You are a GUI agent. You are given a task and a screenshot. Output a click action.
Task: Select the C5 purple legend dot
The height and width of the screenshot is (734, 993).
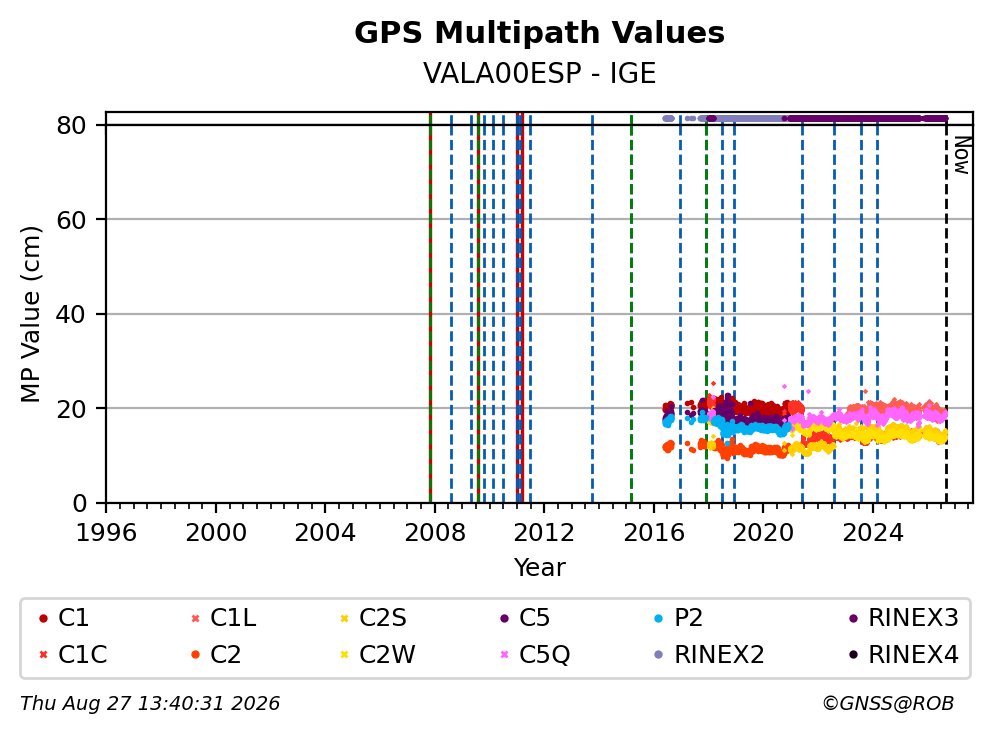[x=504, y=619]
